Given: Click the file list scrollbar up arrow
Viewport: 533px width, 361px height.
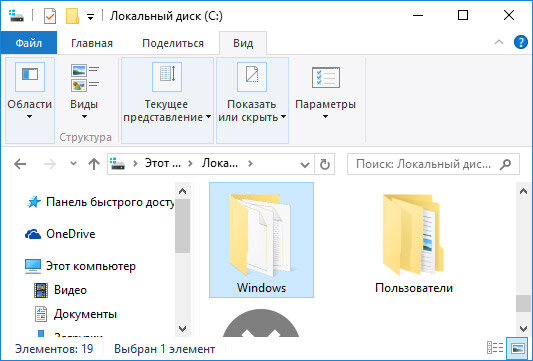Looking at the screenshot, I should (523, 191).
